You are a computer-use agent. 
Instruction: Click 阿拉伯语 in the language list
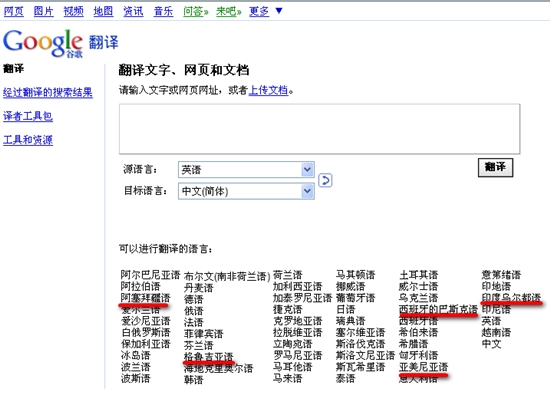[140, 286]
